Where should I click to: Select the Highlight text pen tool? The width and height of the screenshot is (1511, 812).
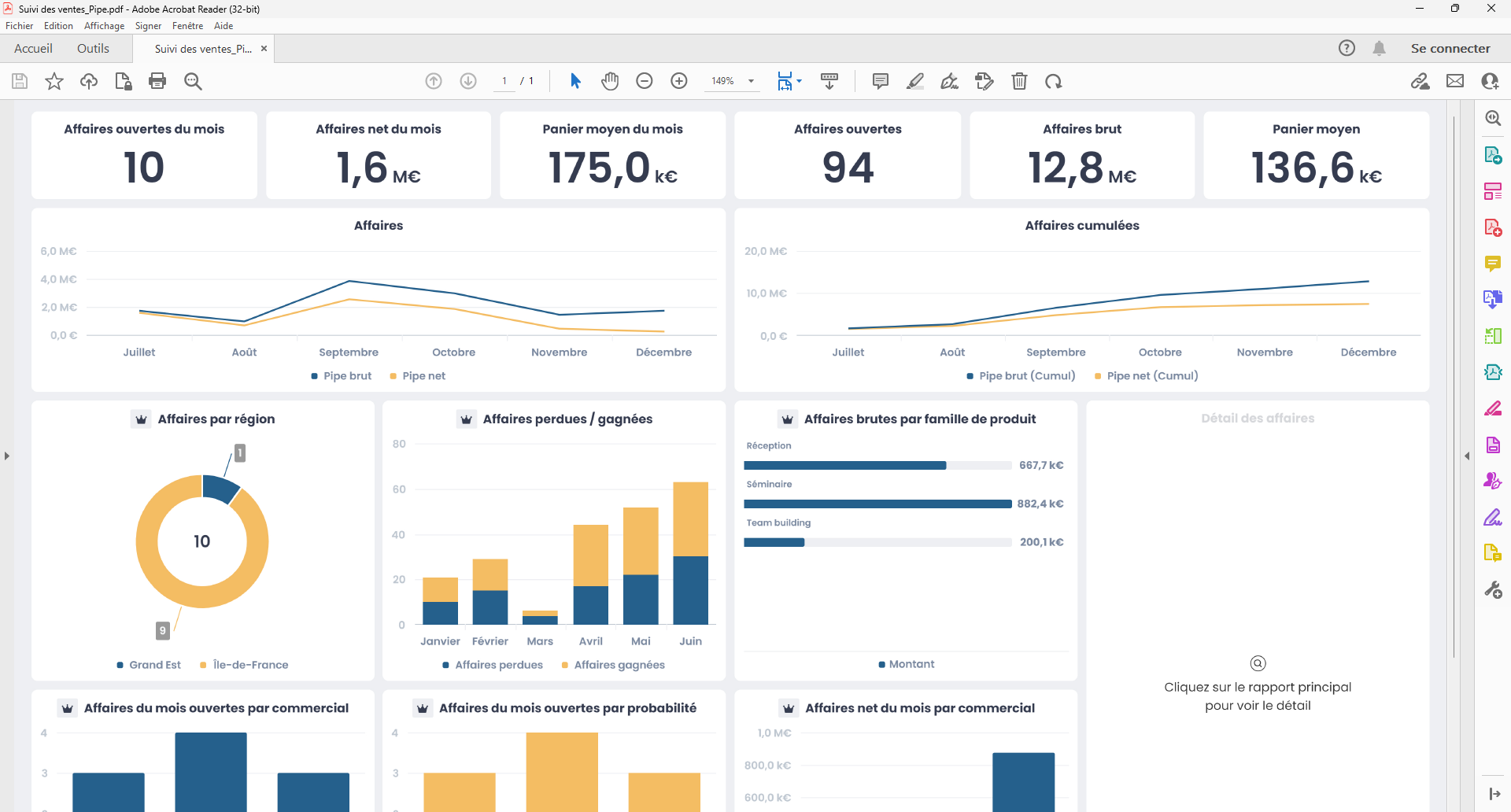click(x=915, y=81)
